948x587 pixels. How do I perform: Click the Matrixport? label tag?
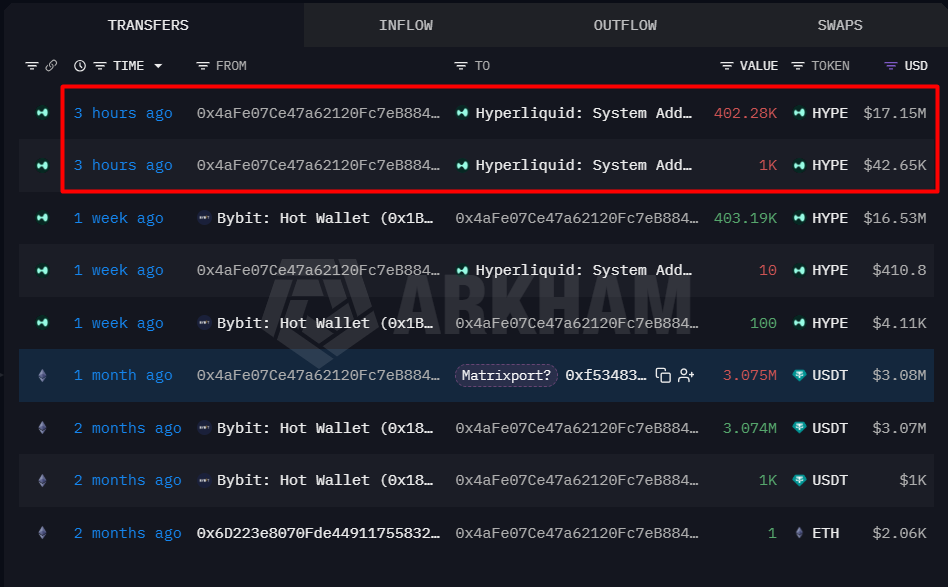(506, 375)
